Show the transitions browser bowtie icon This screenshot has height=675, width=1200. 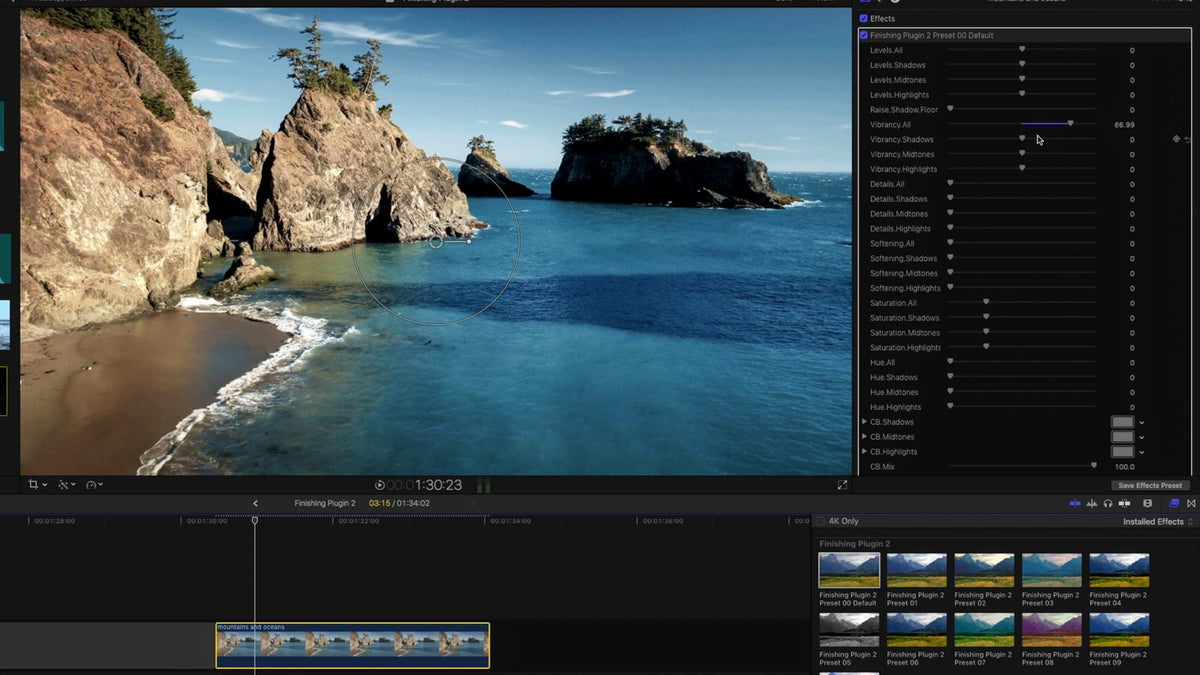[1191, 503]
